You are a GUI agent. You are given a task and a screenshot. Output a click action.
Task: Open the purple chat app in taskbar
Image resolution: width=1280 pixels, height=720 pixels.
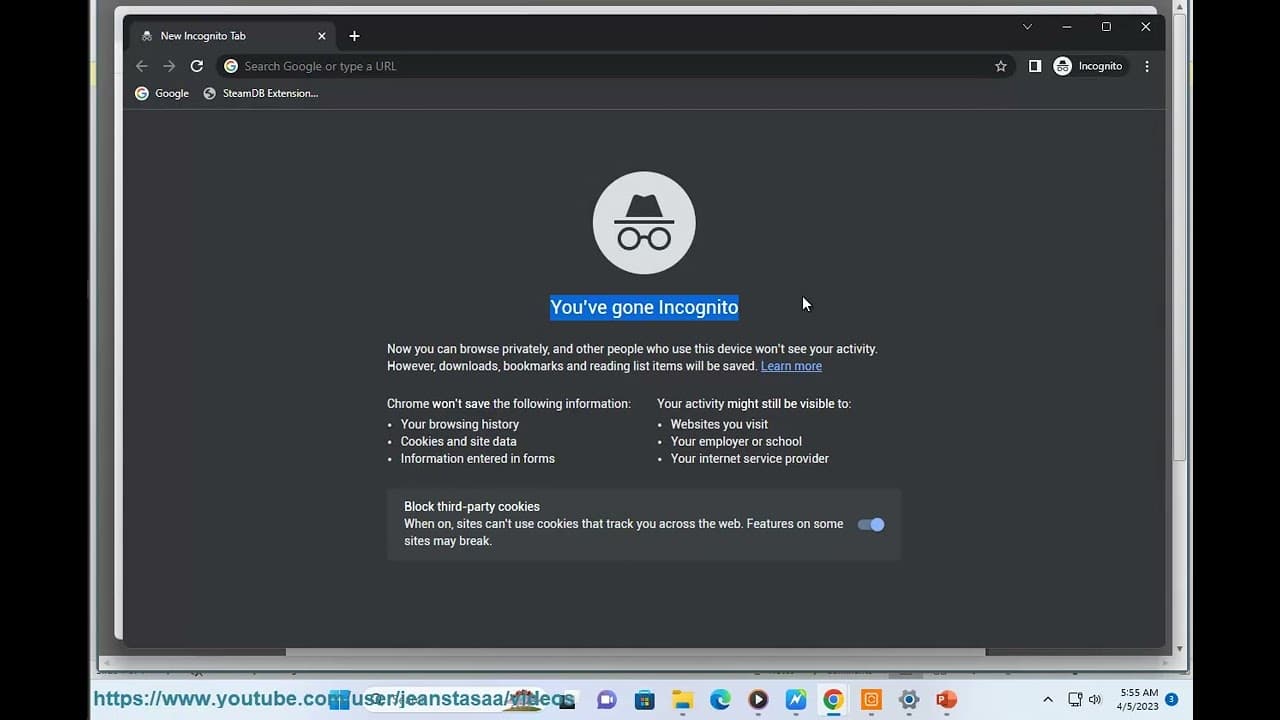(x=607, y=700)
